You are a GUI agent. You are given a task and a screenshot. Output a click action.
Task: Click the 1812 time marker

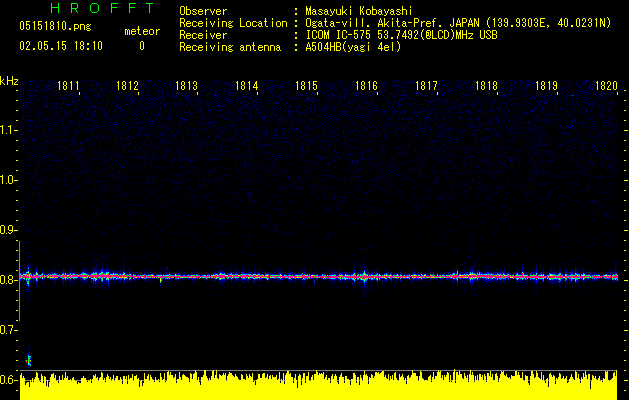[x=127, y=85]
